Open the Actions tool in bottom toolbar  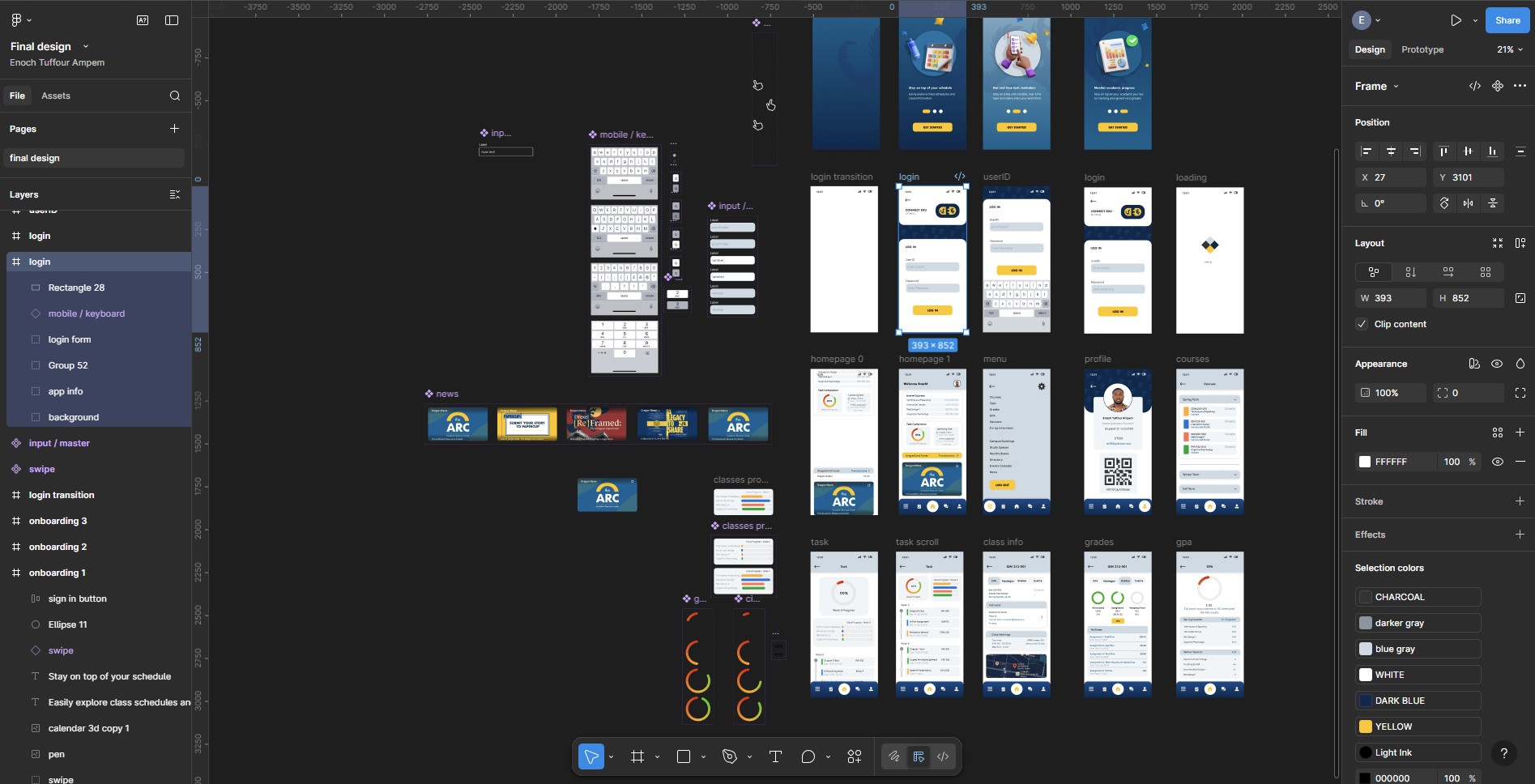[x=854, y=756]
